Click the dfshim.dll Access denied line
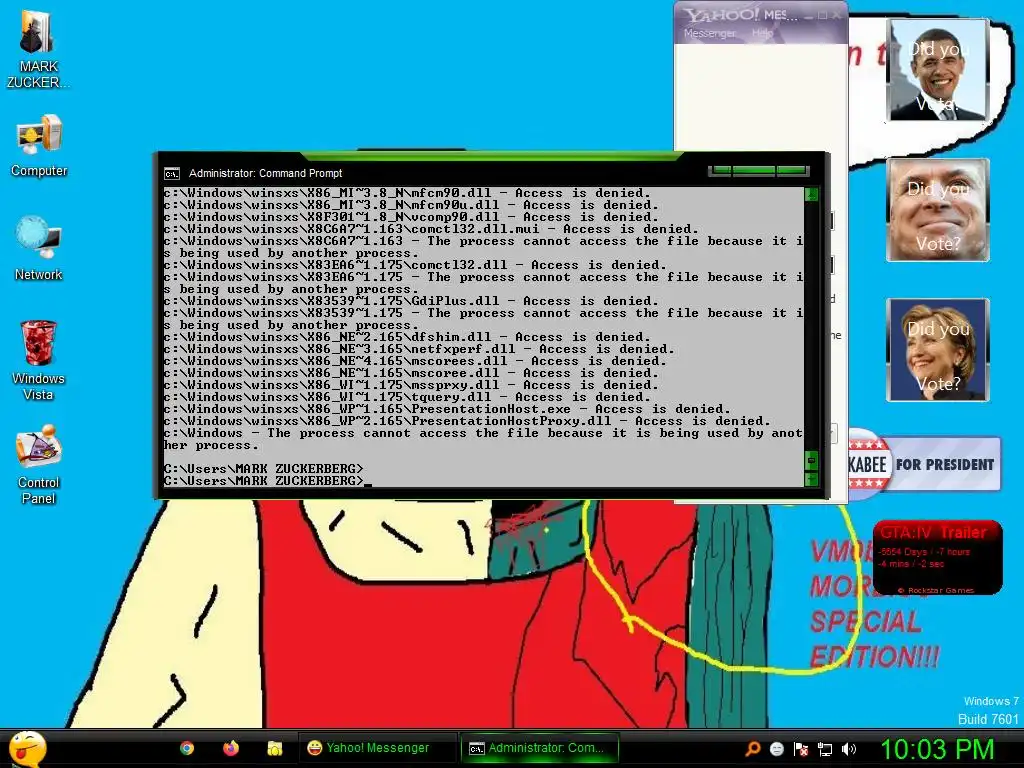The image size is (1024, 768). 407,337
